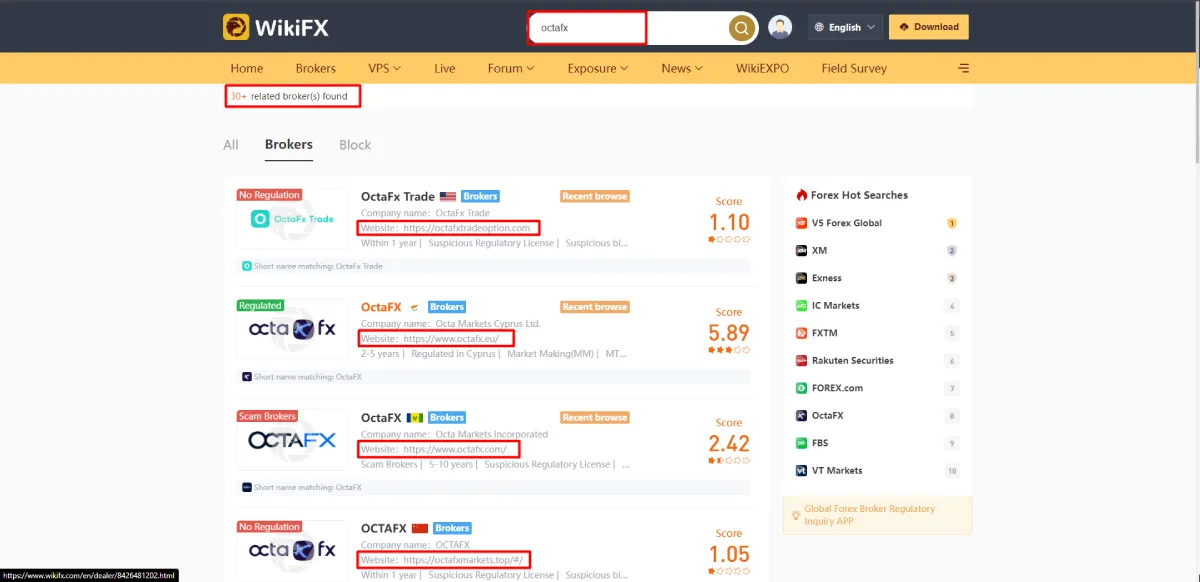
Task: Open the OctaFx Trade broker title
Action: tap(398, 196)
